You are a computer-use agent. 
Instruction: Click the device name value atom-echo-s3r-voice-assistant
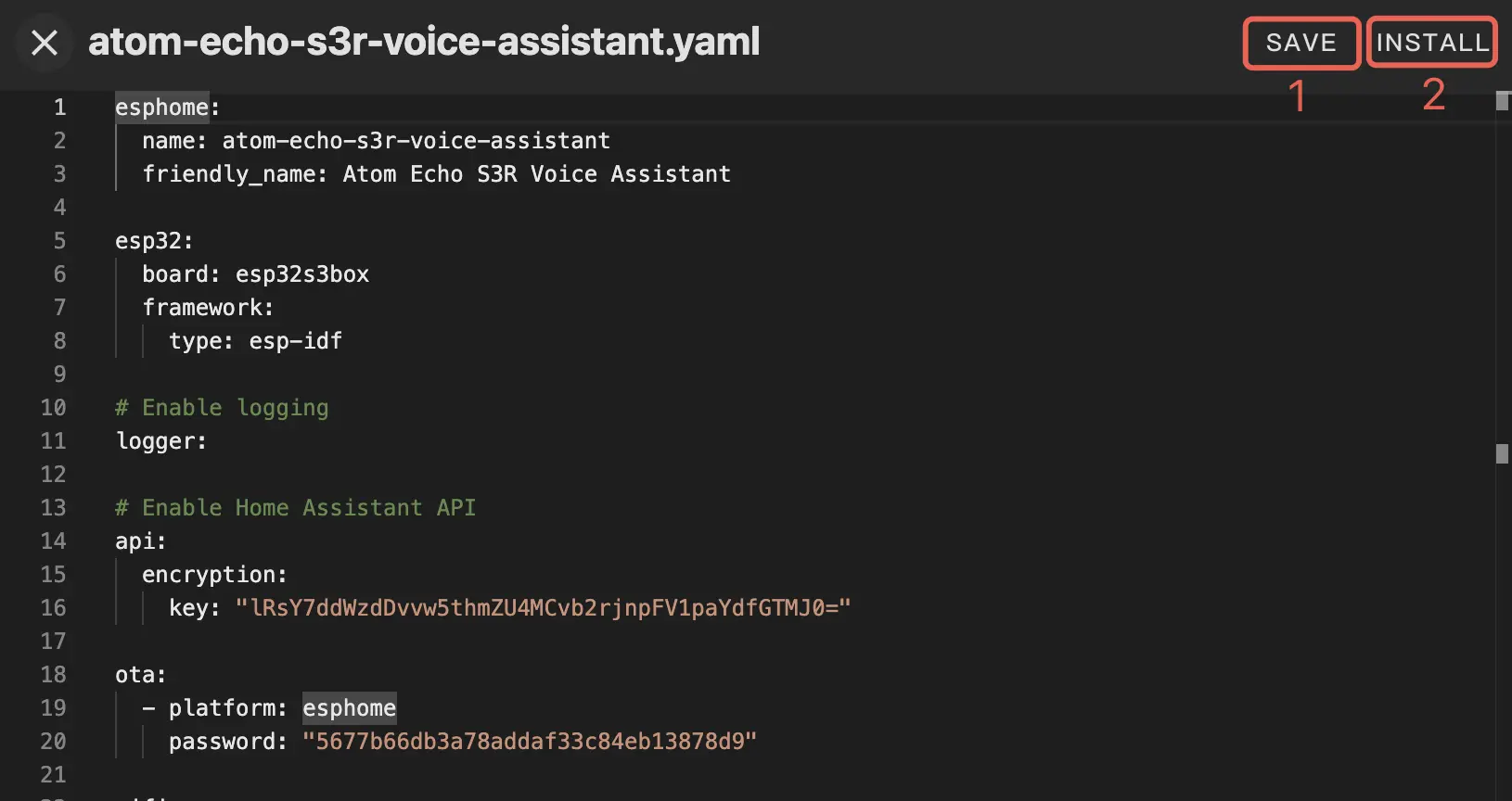pos(416,141)
